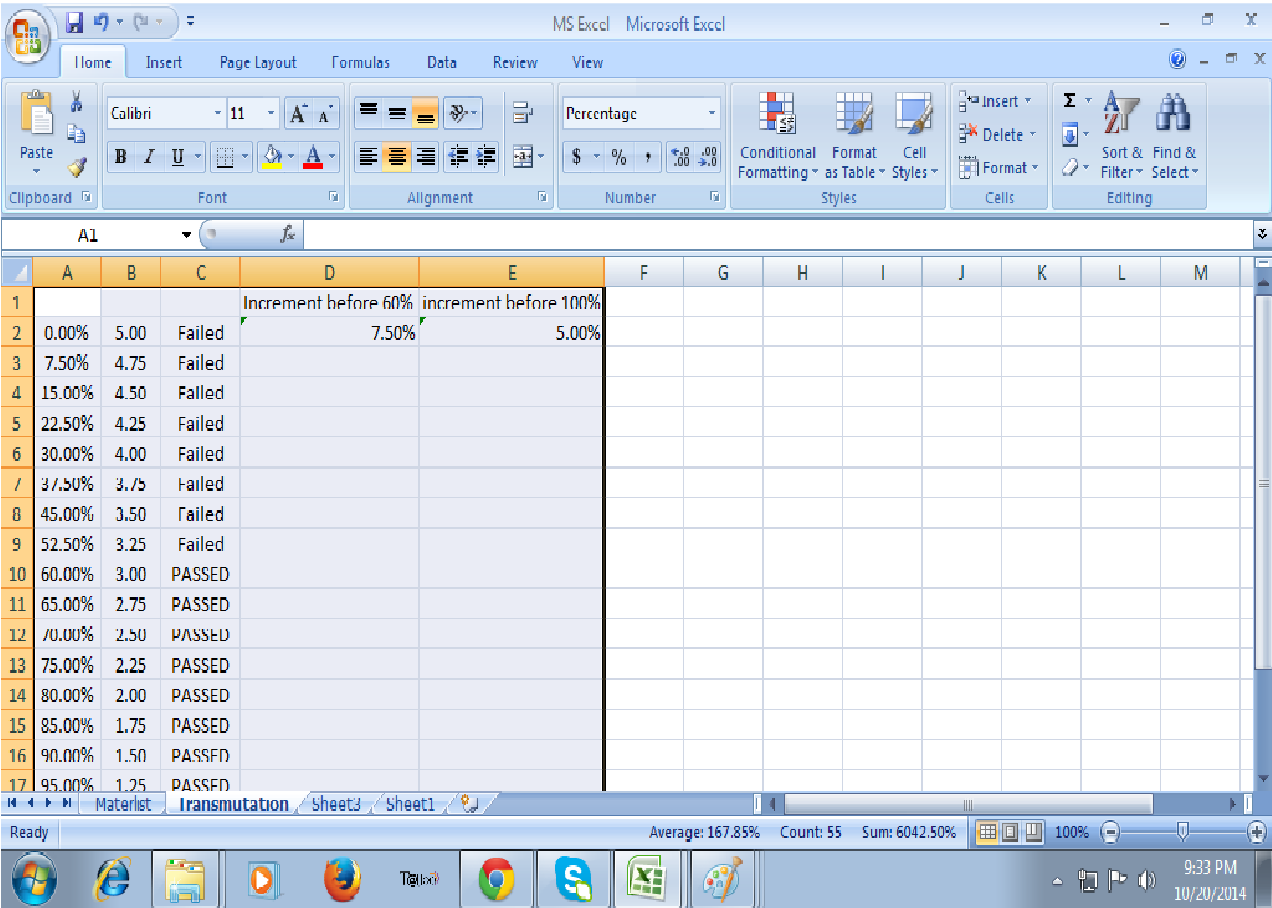The image size is (1272, 908).
Task: Increase font size with Grow Font
Action: tap(298, 114)
